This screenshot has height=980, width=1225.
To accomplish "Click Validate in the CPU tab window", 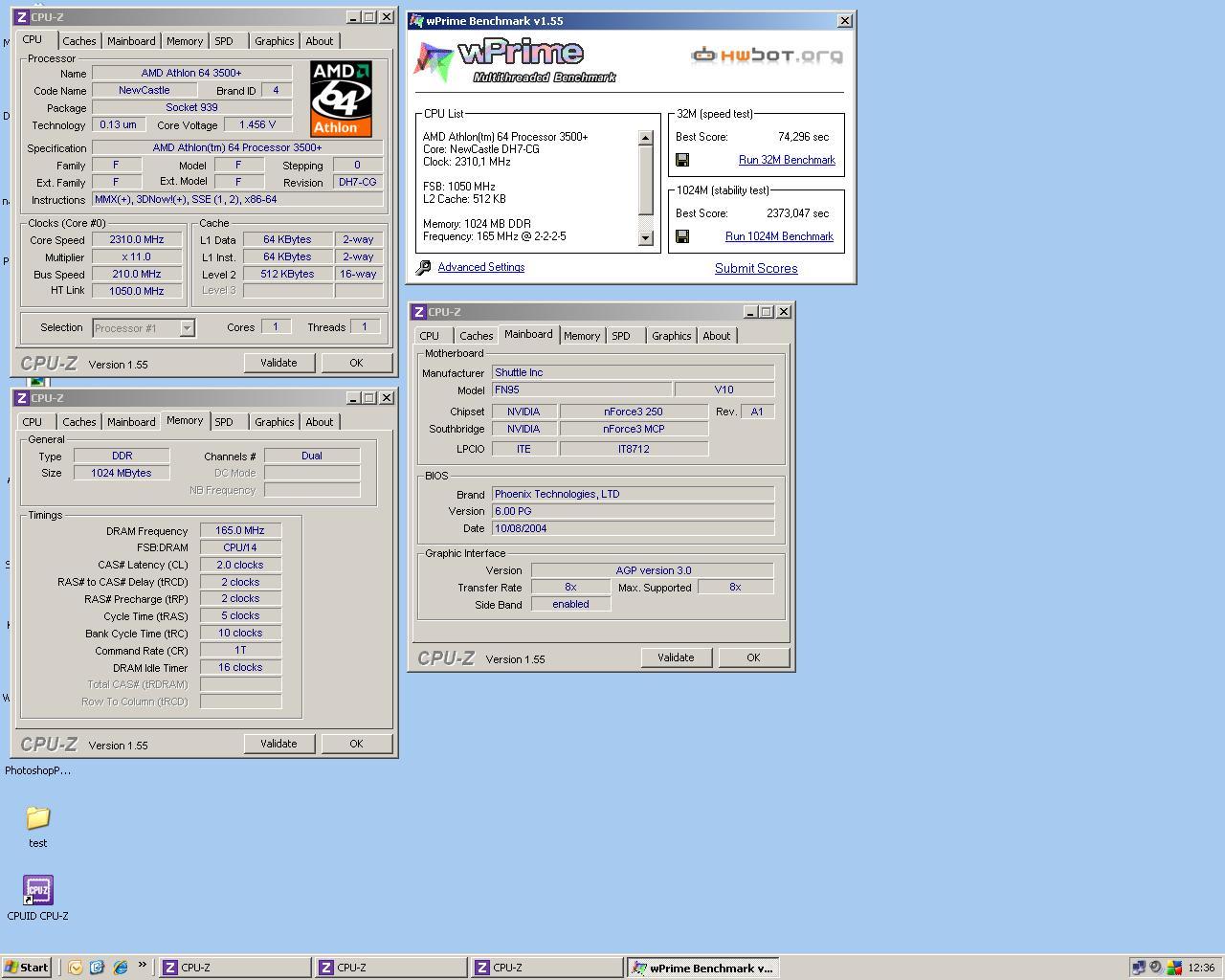I will point(278,363).
